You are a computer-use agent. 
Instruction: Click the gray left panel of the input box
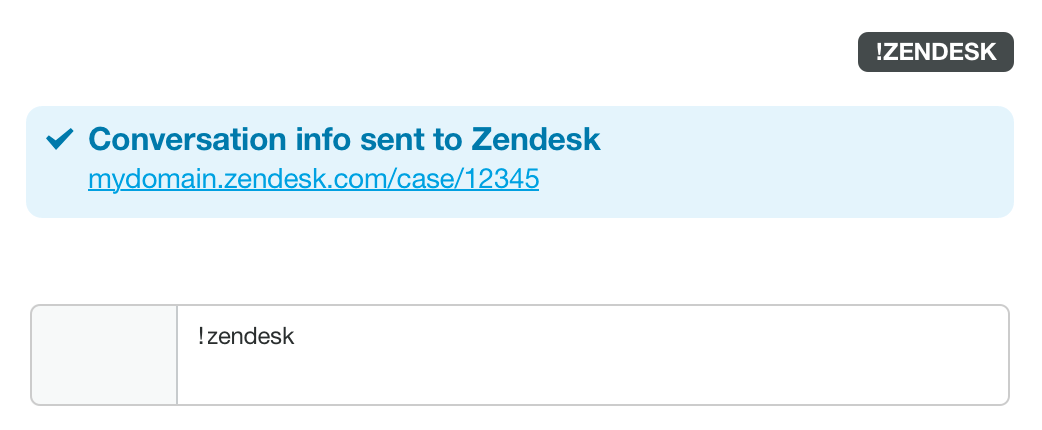[x=104, y=355]
